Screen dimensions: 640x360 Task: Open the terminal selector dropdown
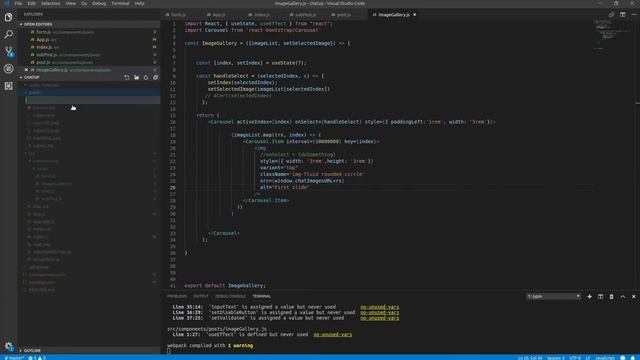(553, 296)
